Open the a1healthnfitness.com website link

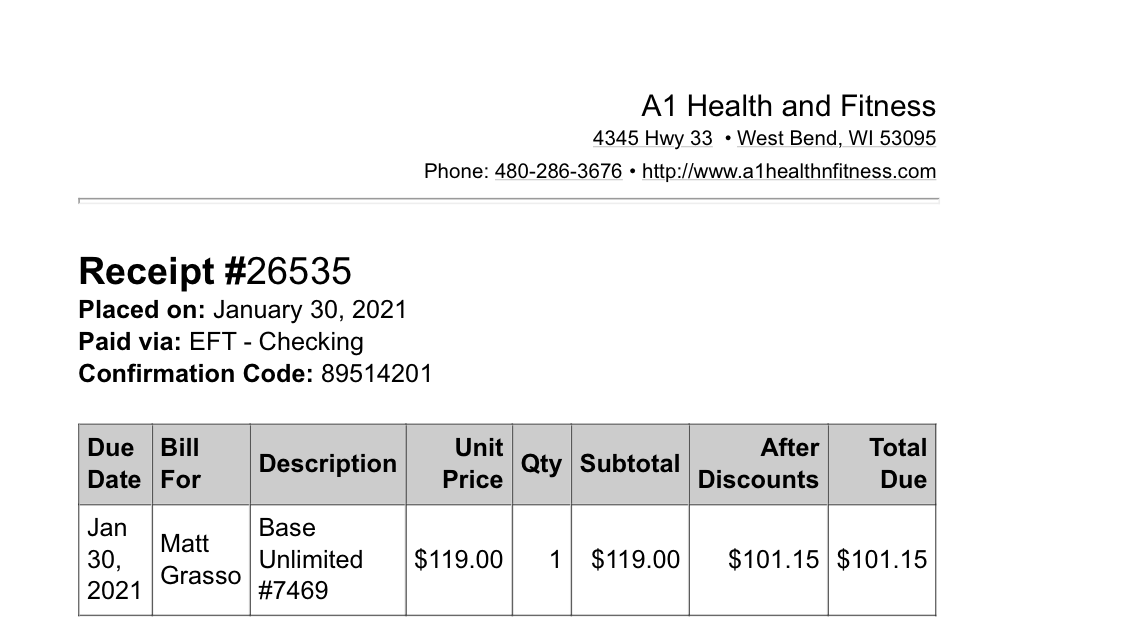tap(789, 171)
